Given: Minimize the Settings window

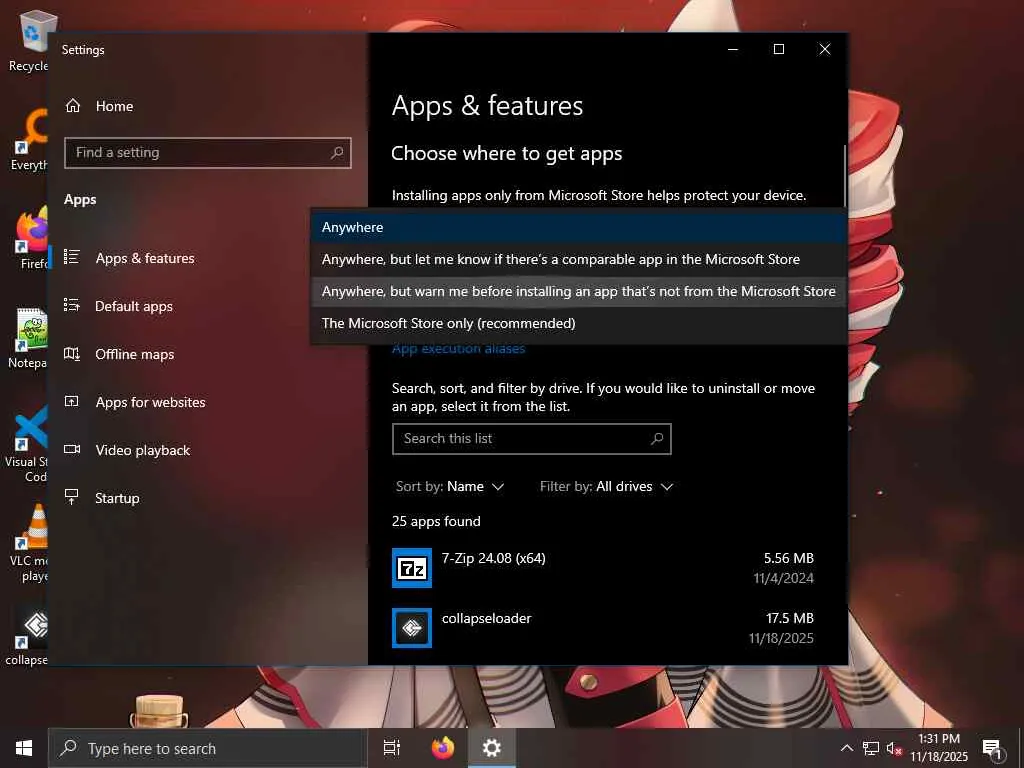Looking at the screenshot, I should [733, 49].
